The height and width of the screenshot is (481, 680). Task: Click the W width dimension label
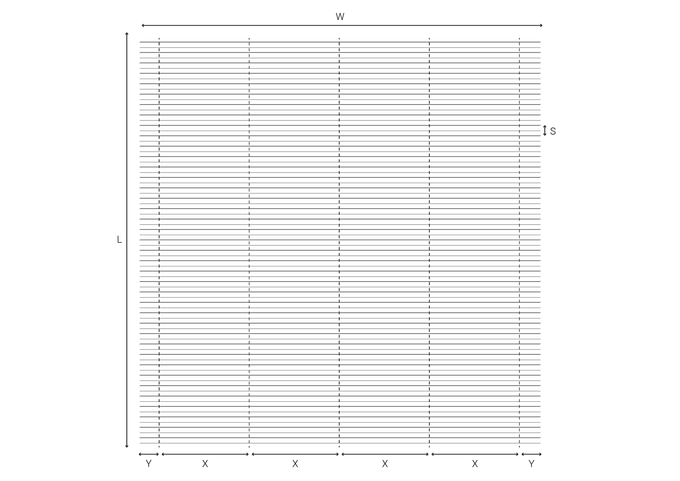point(340,16)
